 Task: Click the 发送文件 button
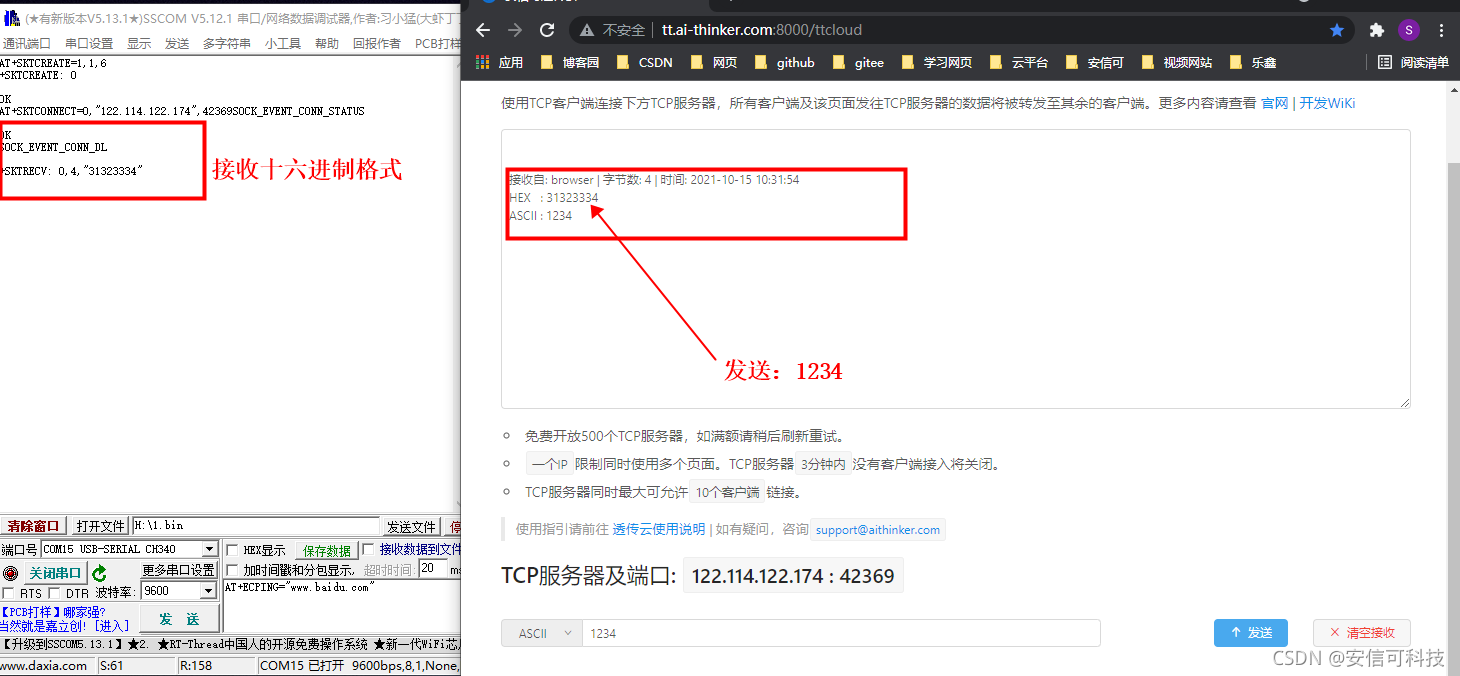412,527
